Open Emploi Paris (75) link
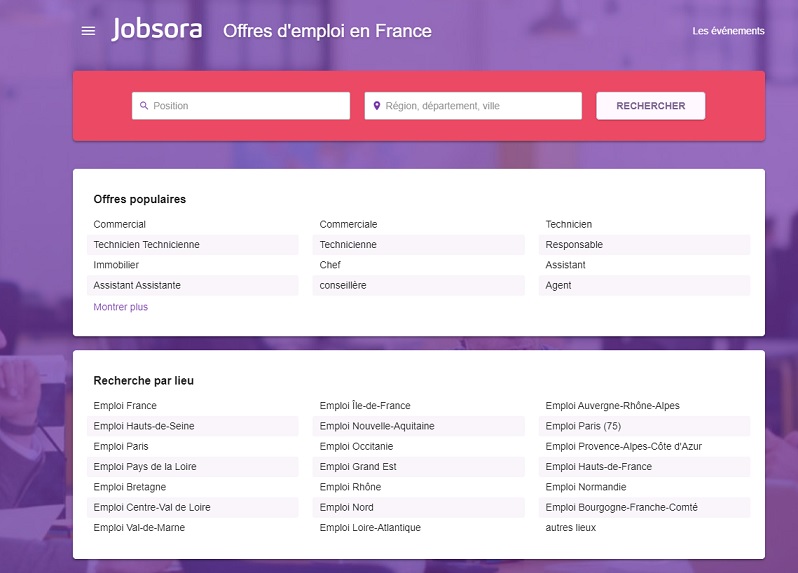The image size is (798, 573). 583,426
